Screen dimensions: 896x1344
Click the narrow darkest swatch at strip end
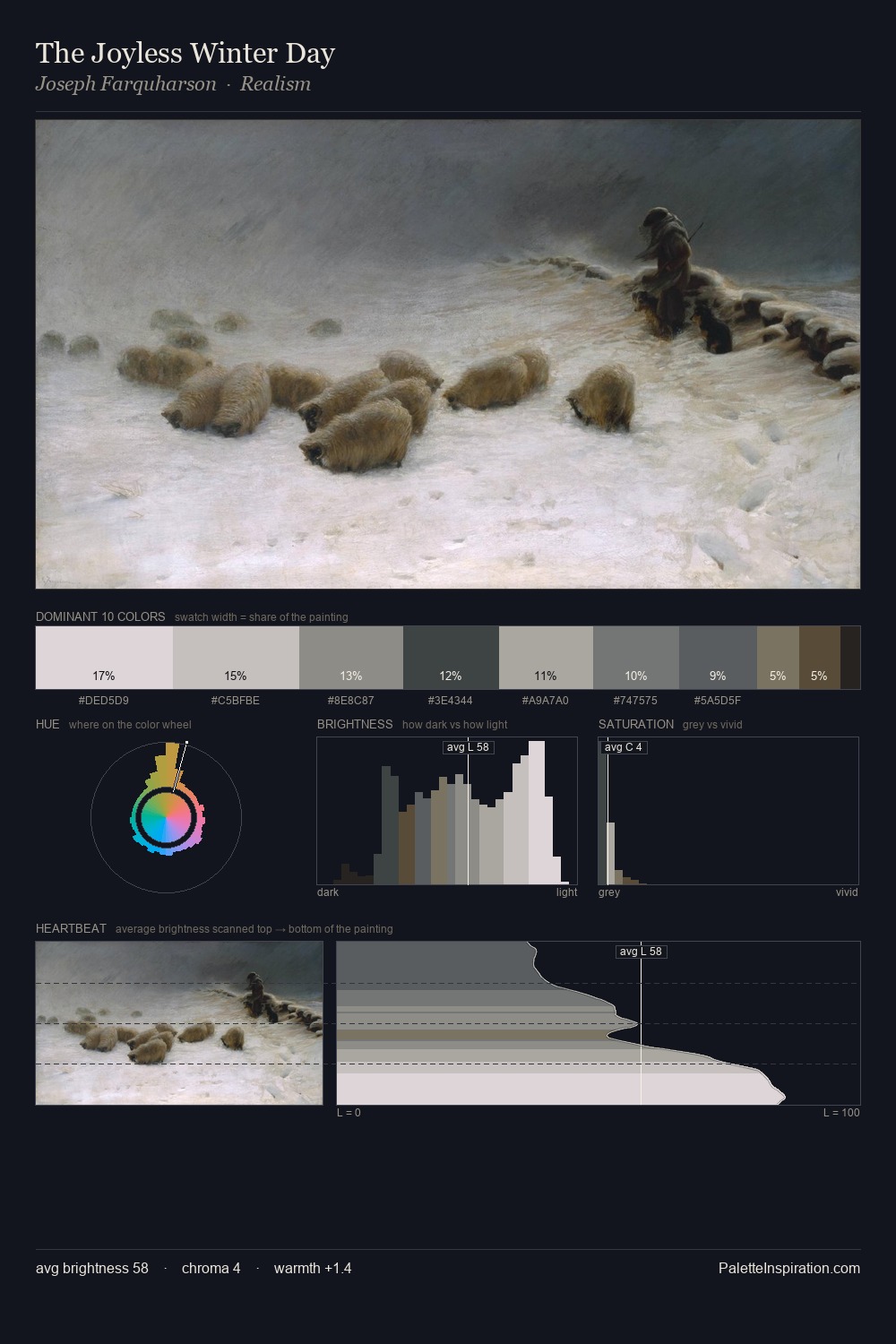[850, 658]
